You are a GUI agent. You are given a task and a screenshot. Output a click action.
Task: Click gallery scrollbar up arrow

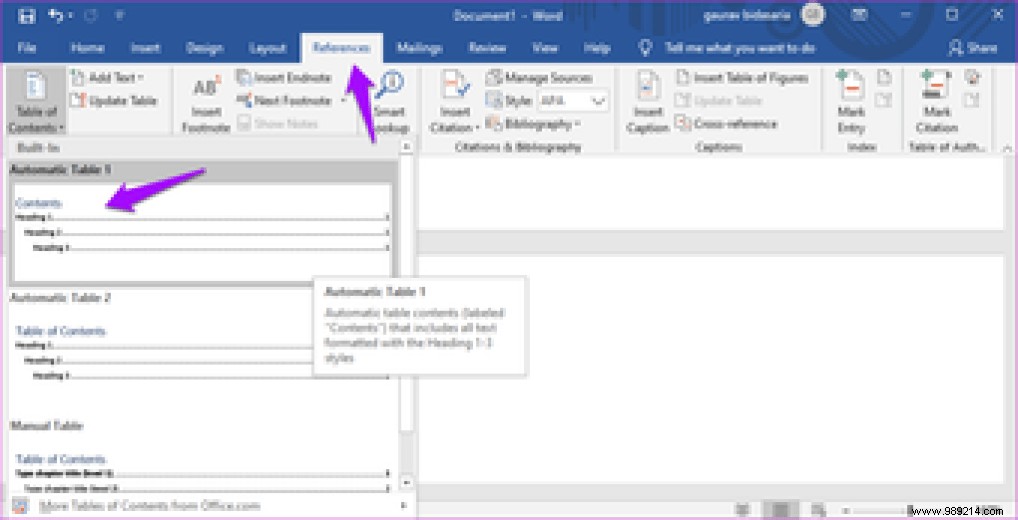click(x=406, y=147)
